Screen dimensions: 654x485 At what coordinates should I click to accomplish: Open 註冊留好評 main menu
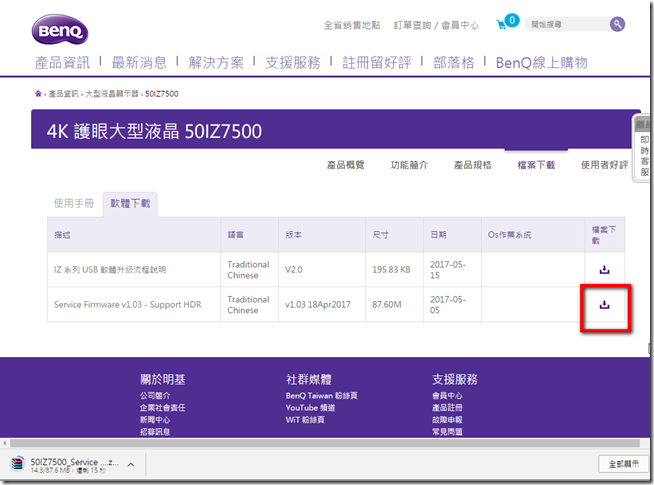(377, 63)
